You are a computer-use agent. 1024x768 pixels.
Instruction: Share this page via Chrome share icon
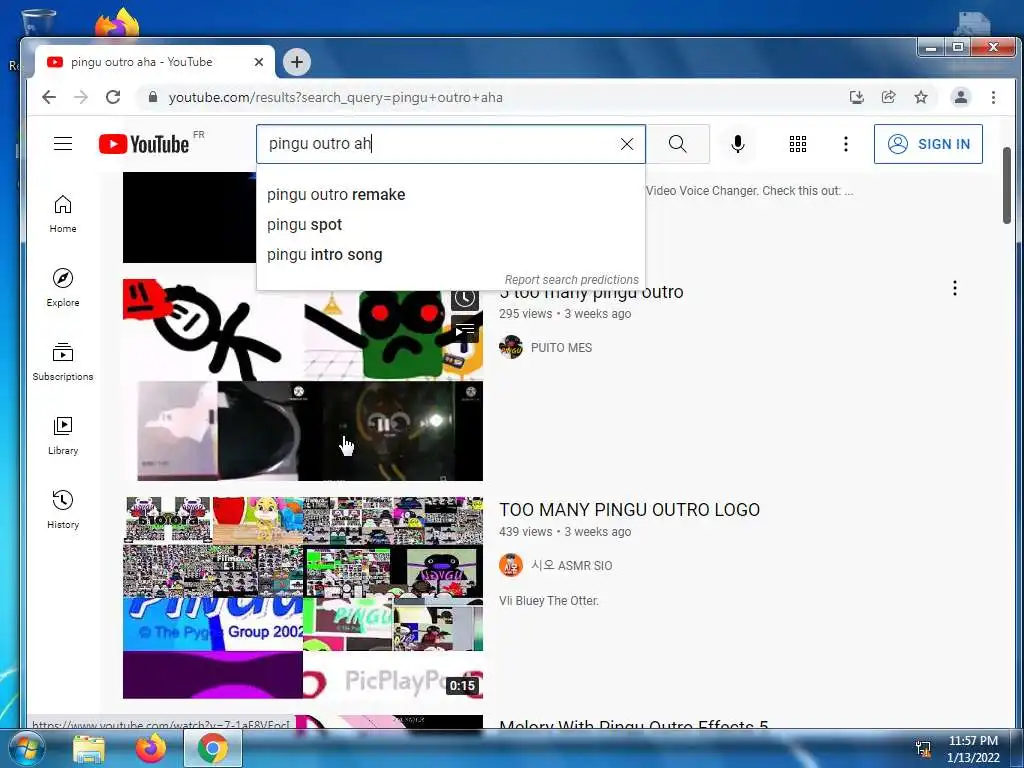889,97
